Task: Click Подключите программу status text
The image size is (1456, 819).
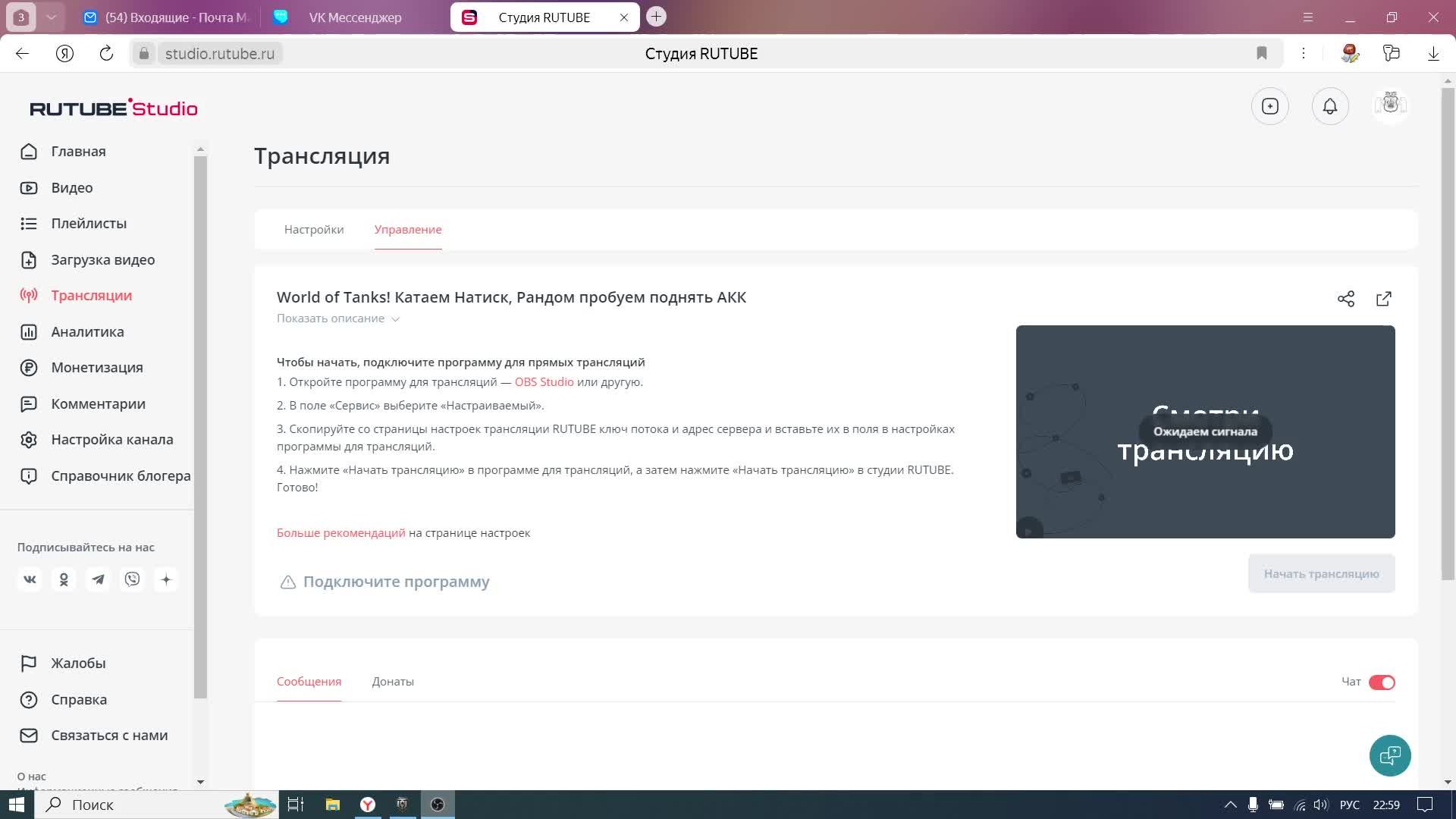Action: point(396,582)
